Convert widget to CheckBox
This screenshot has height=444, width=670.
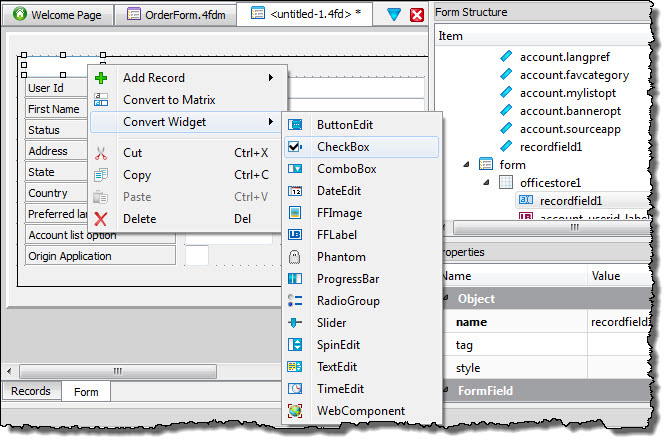(x=361, y=147)
